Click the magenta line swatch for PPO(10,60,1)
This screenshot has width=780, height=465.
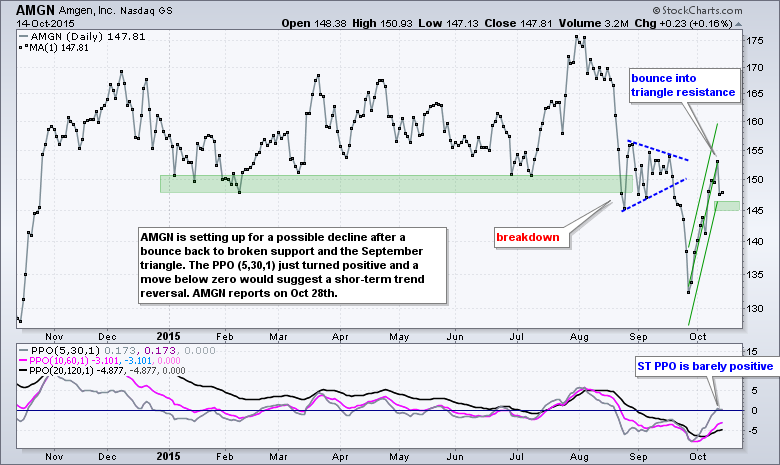click(x=23, y=360)
